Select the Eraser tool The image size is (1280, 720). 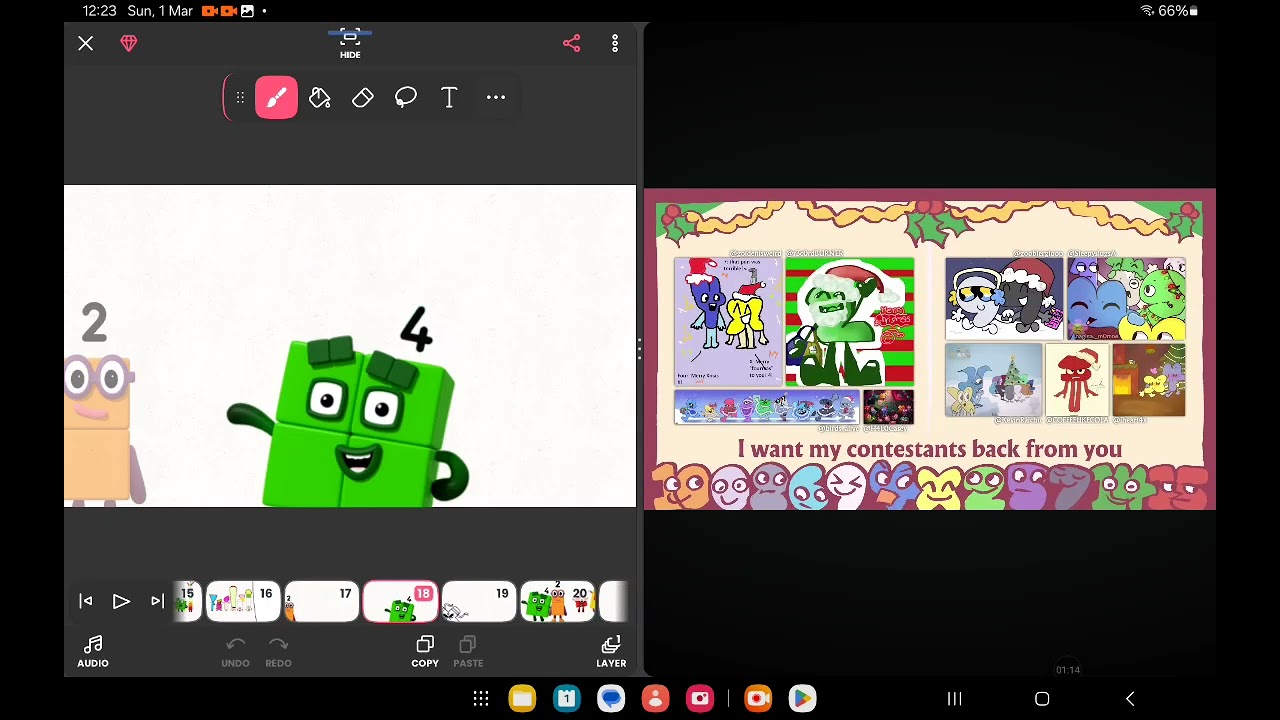click(x=363, y=98)
